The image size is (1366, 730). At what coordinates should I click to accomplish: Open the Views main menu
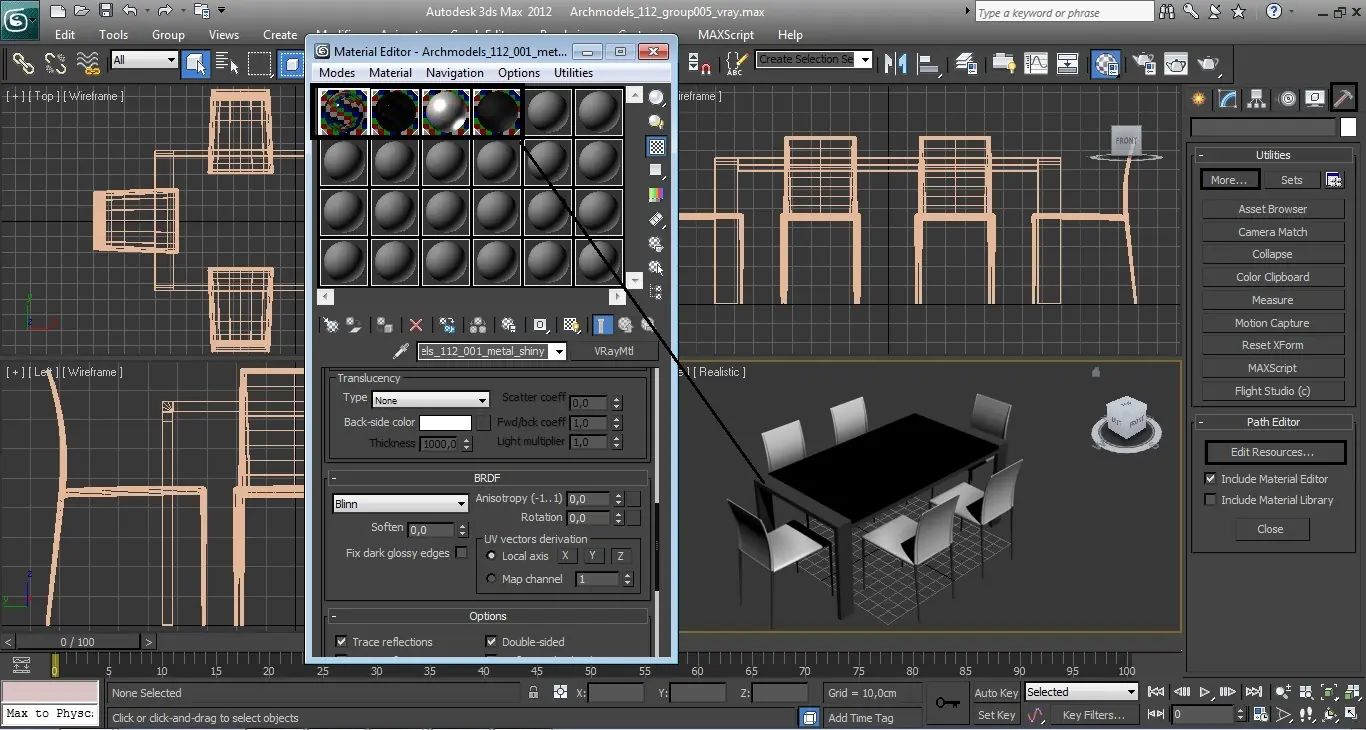point(224,34)
